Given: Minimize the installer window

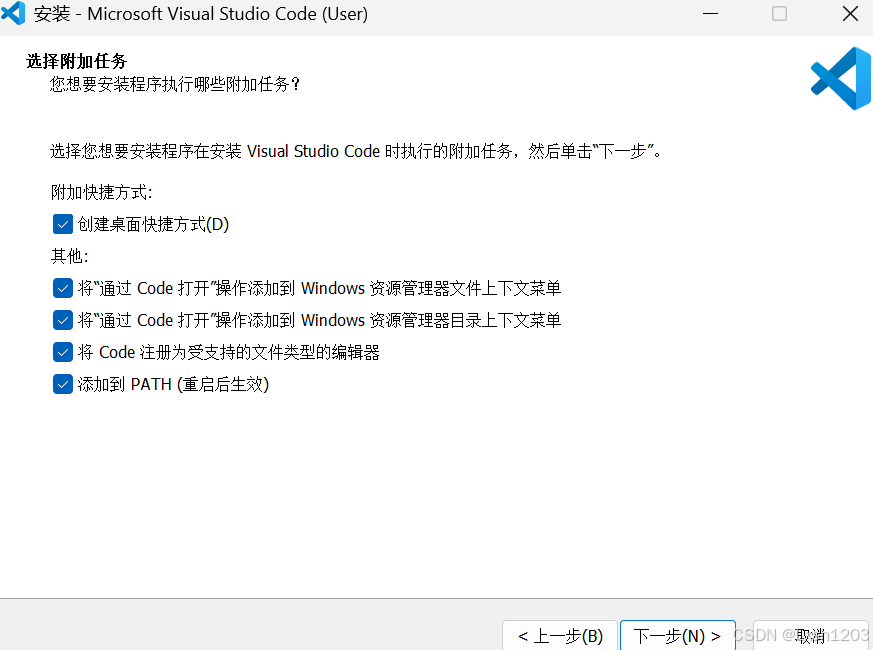Looking at the screenshot, I should 710,13.
